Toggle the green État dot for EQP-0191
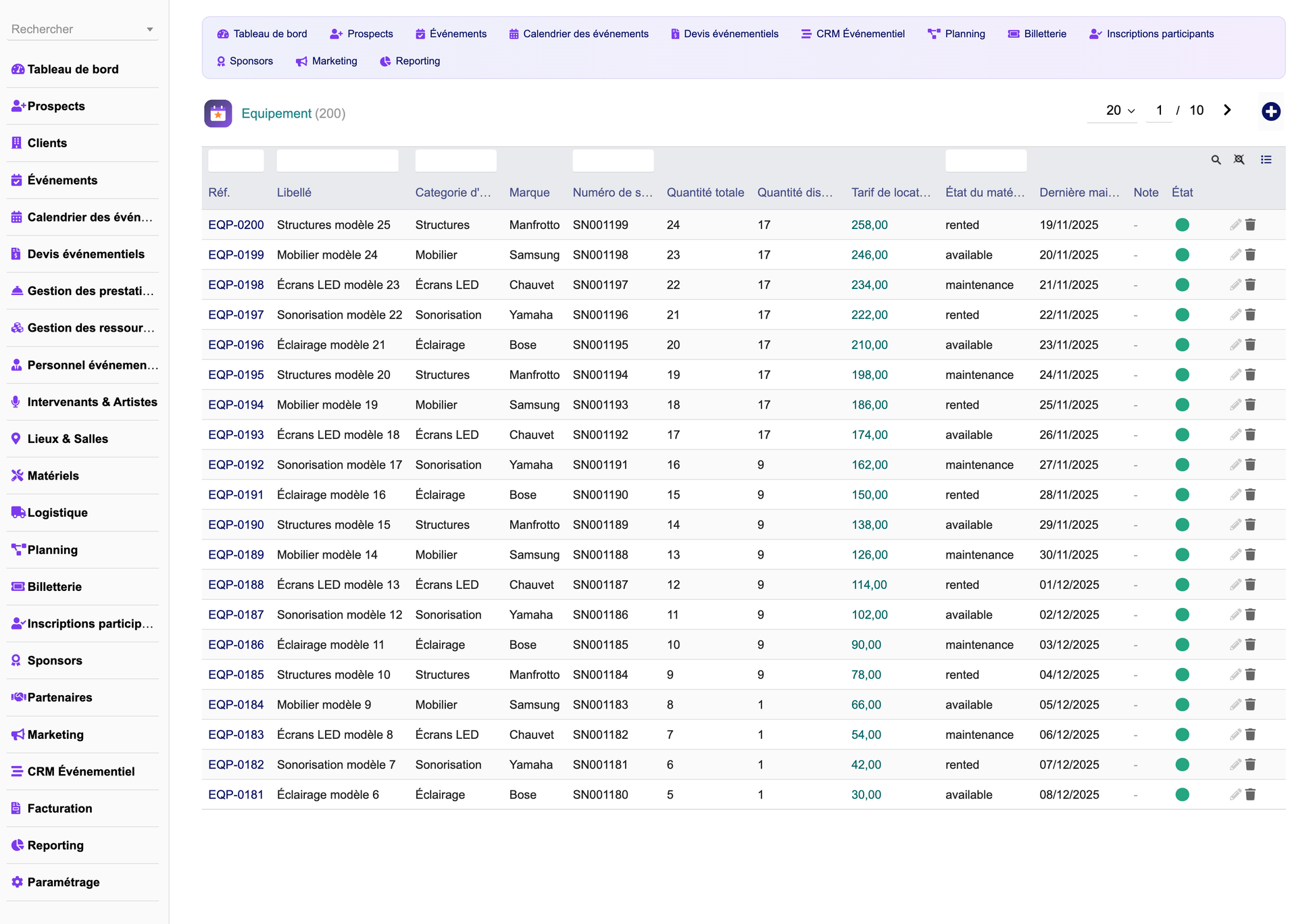The height and width of the screenshot is (924, 1315). click(x=1182, y=495)
